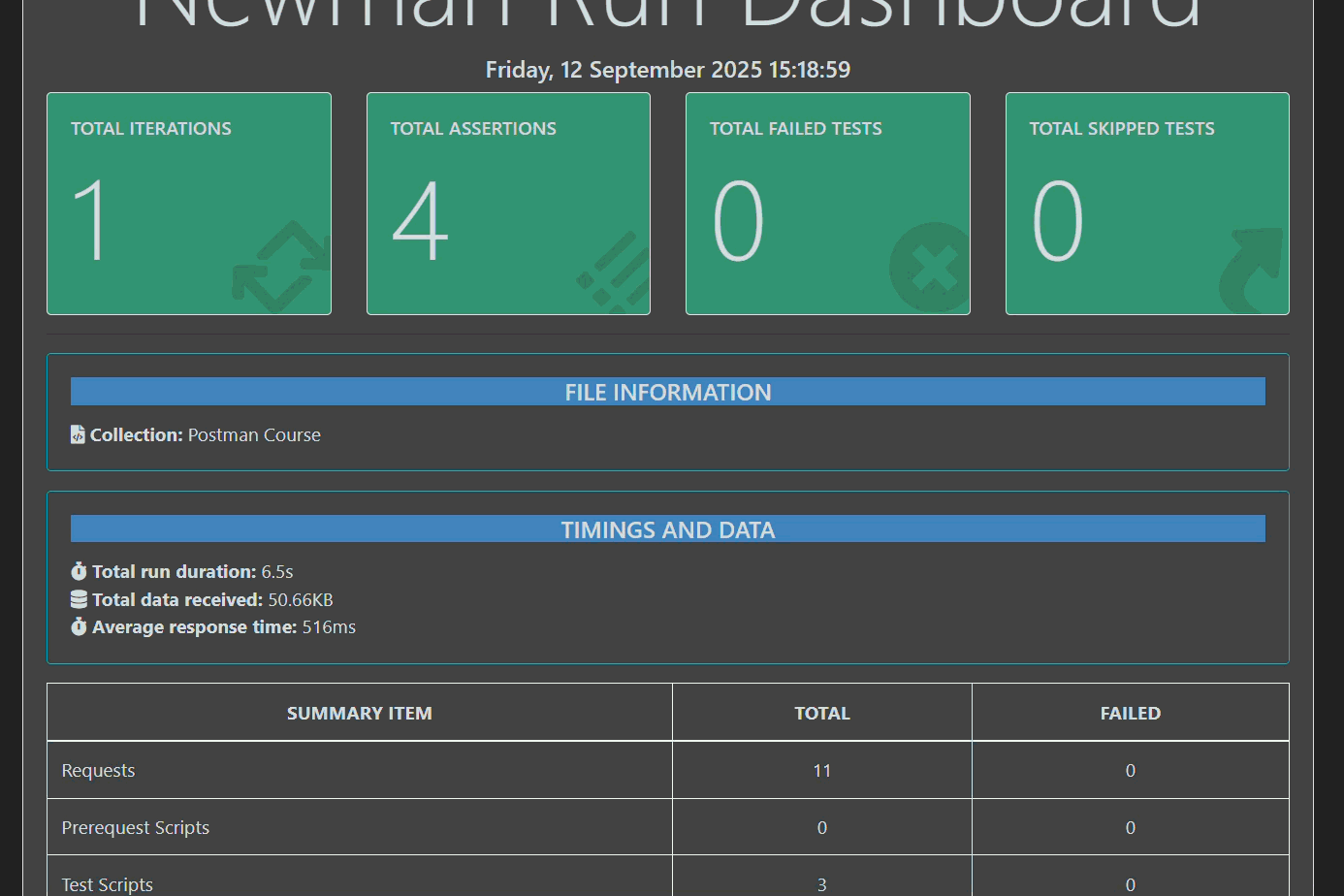Click the refresh arrows icon in Total Iterations card

[281, 267]
